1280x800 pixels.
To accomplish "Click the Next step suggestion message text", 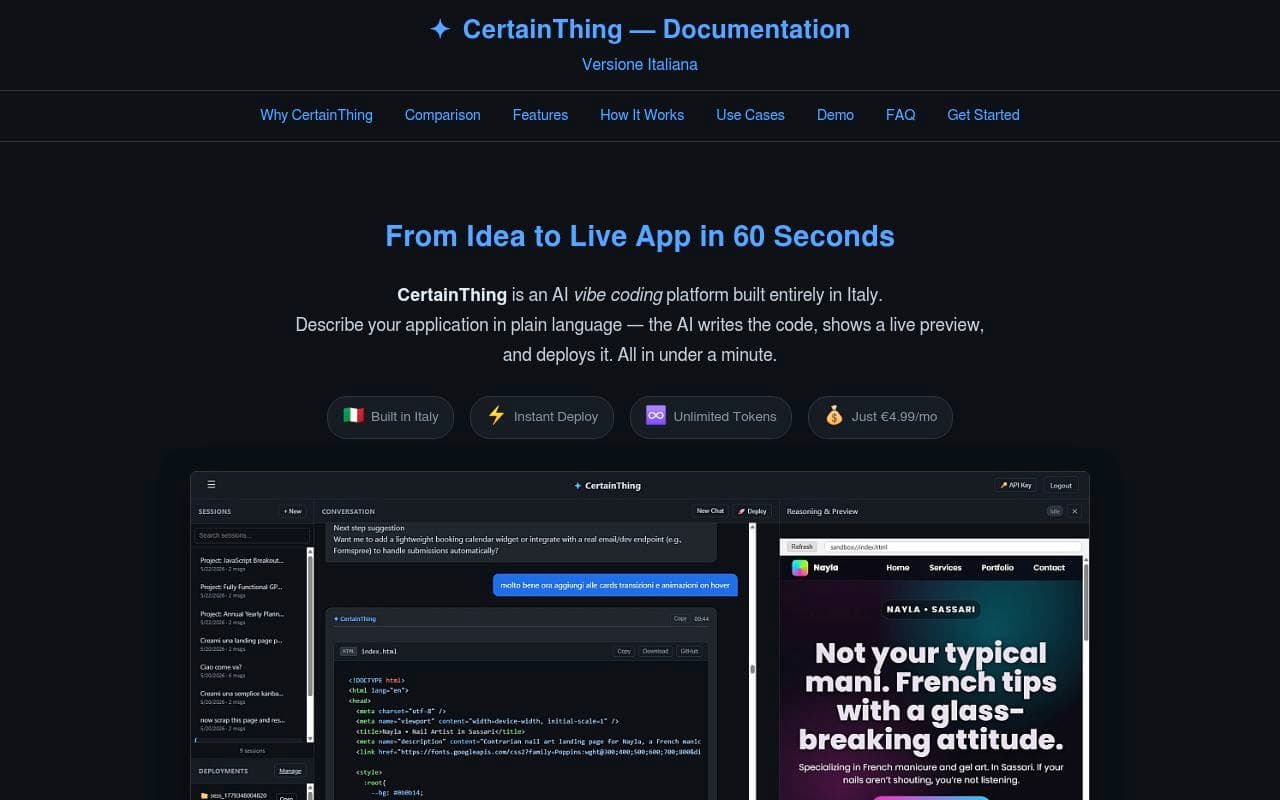I will coord(369,528).
